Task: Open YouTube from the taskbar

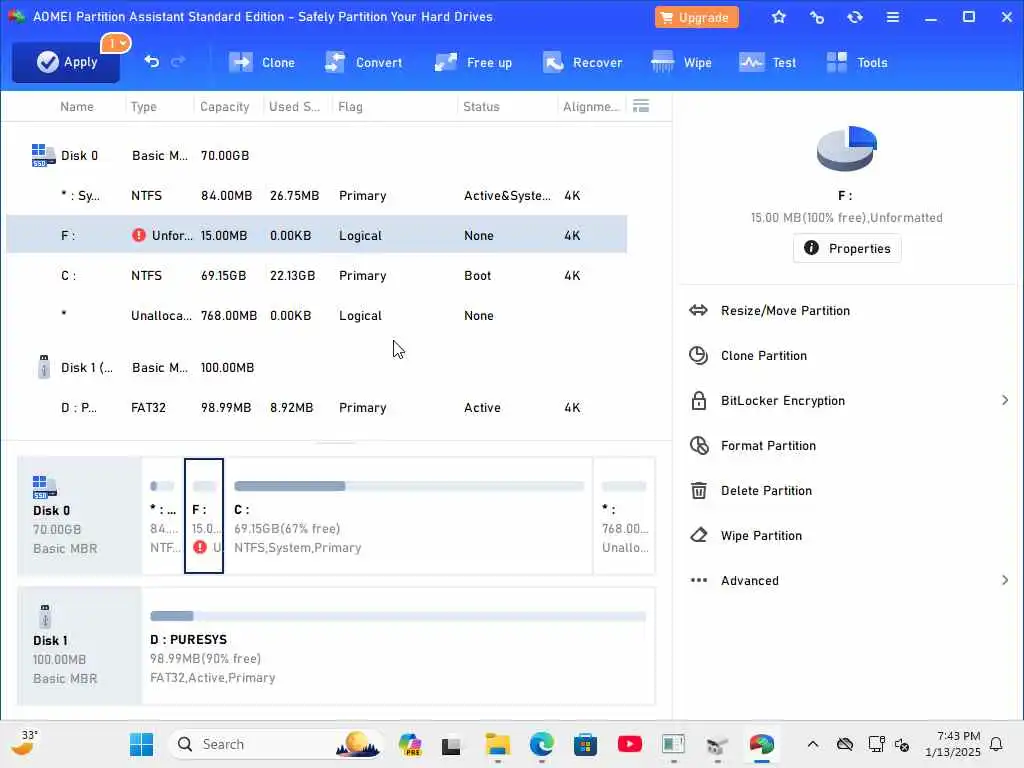Action: pyautogui.click(x=630, y=744)
